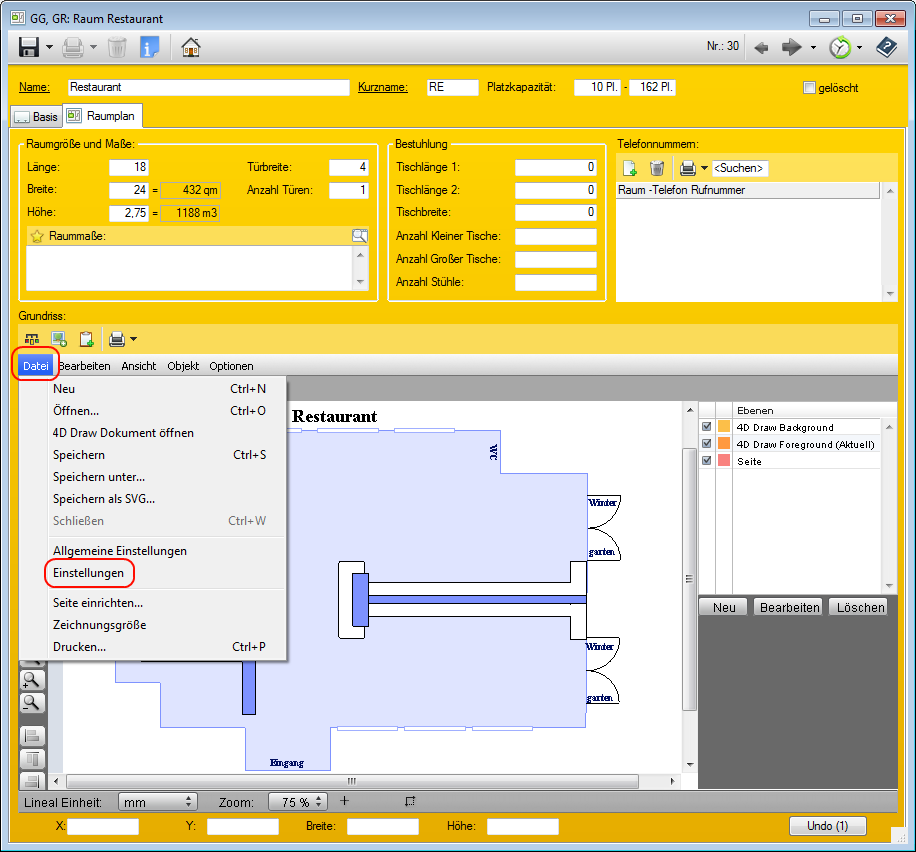Image resolution: width=916 pixels, height=852 pixels.
Task: Uncheck 4D Draw Background layer visibility
Action: [707, 428]
